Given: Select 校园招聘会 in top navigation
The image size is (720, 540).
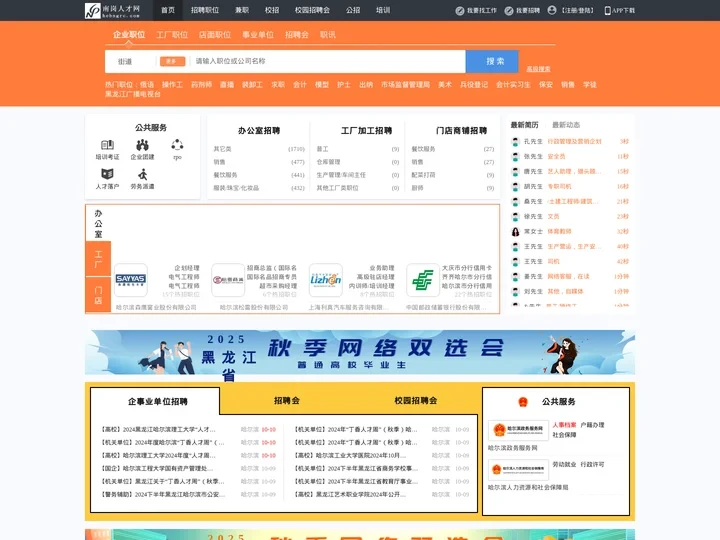Looking at the screenshot, I should tap(312, 10).
